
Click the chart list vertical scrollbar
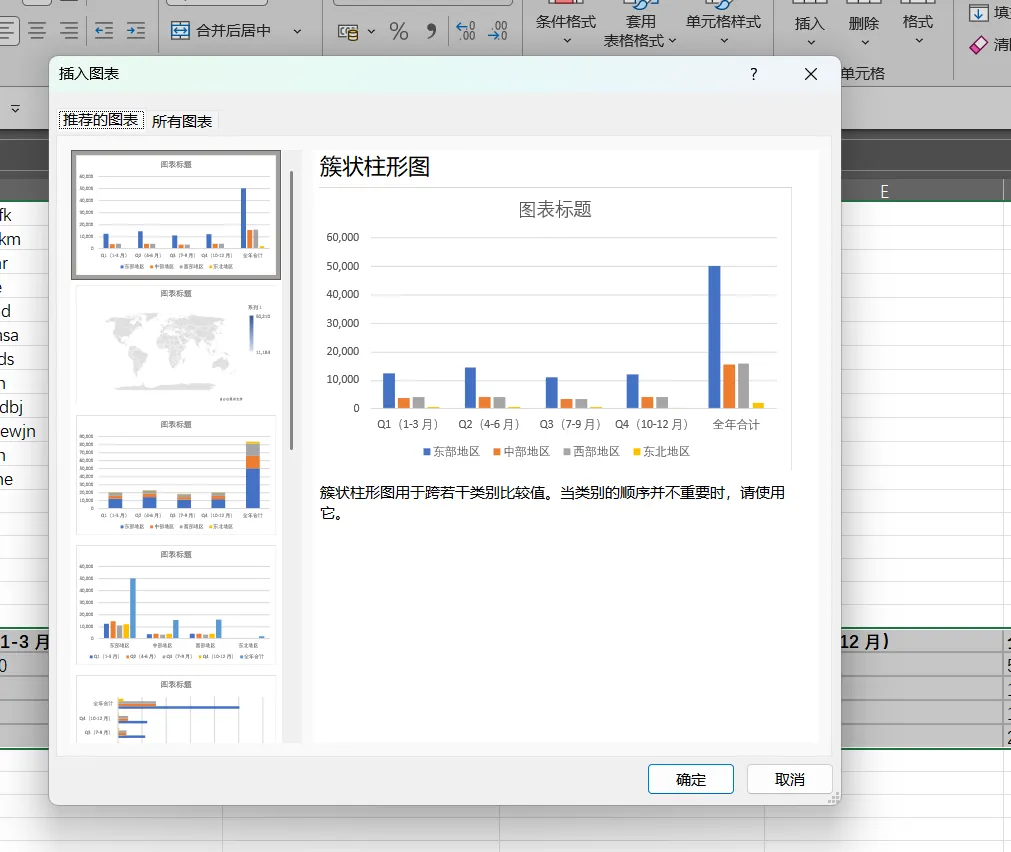pyautogui.click(x=291, y=310)
